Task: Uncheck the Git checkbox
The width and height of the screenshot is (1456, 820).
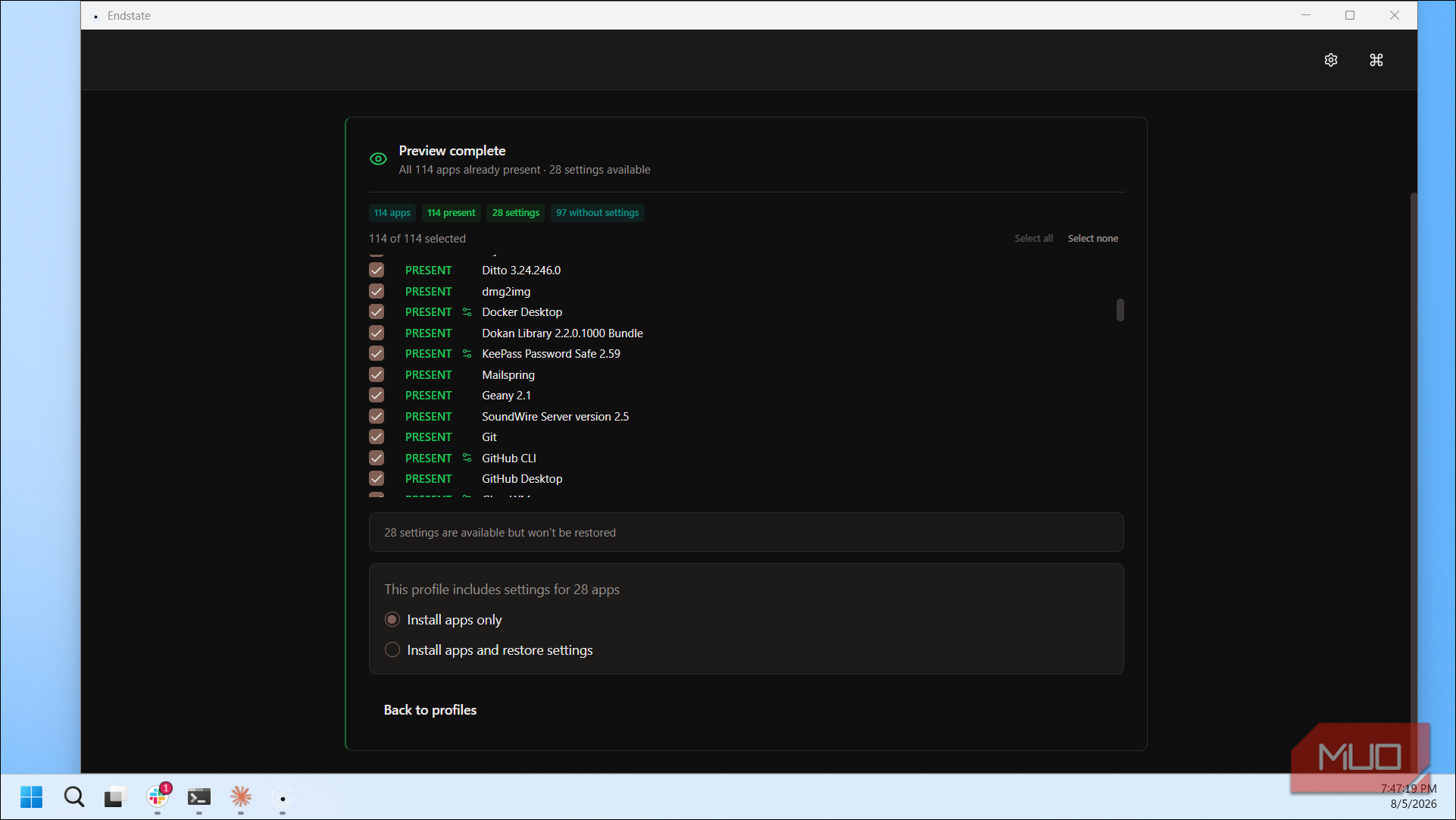Action: click(x=376, y=437)
